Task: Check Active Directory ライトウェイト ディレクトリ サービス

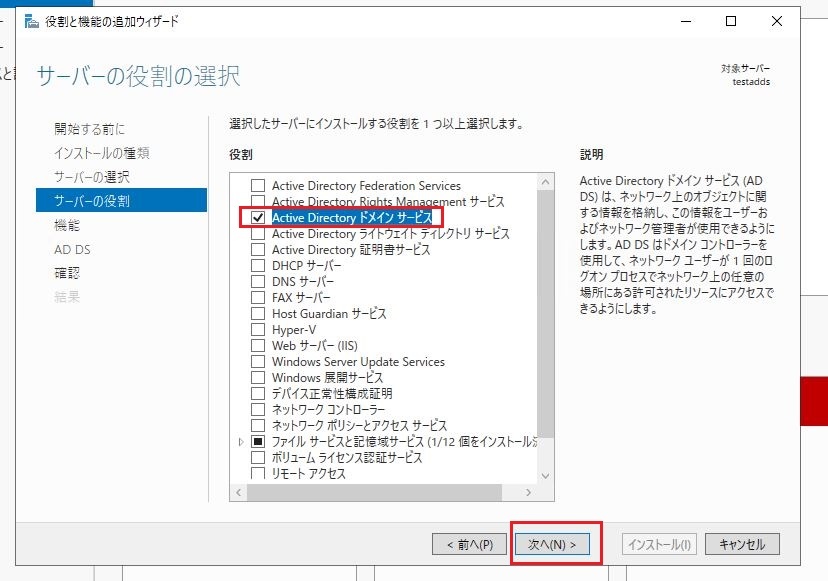Action: click(258, 233)
